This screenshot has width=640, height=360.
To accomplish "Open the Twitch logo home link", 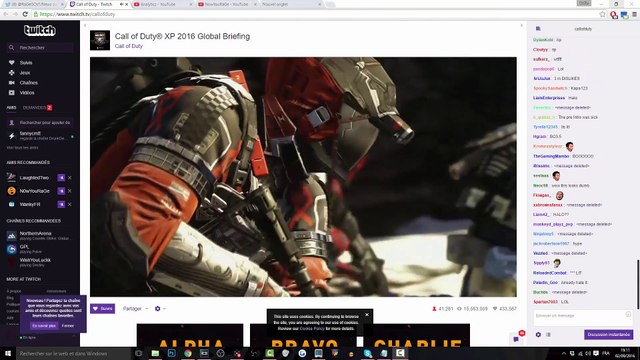I will pos(40,31).
